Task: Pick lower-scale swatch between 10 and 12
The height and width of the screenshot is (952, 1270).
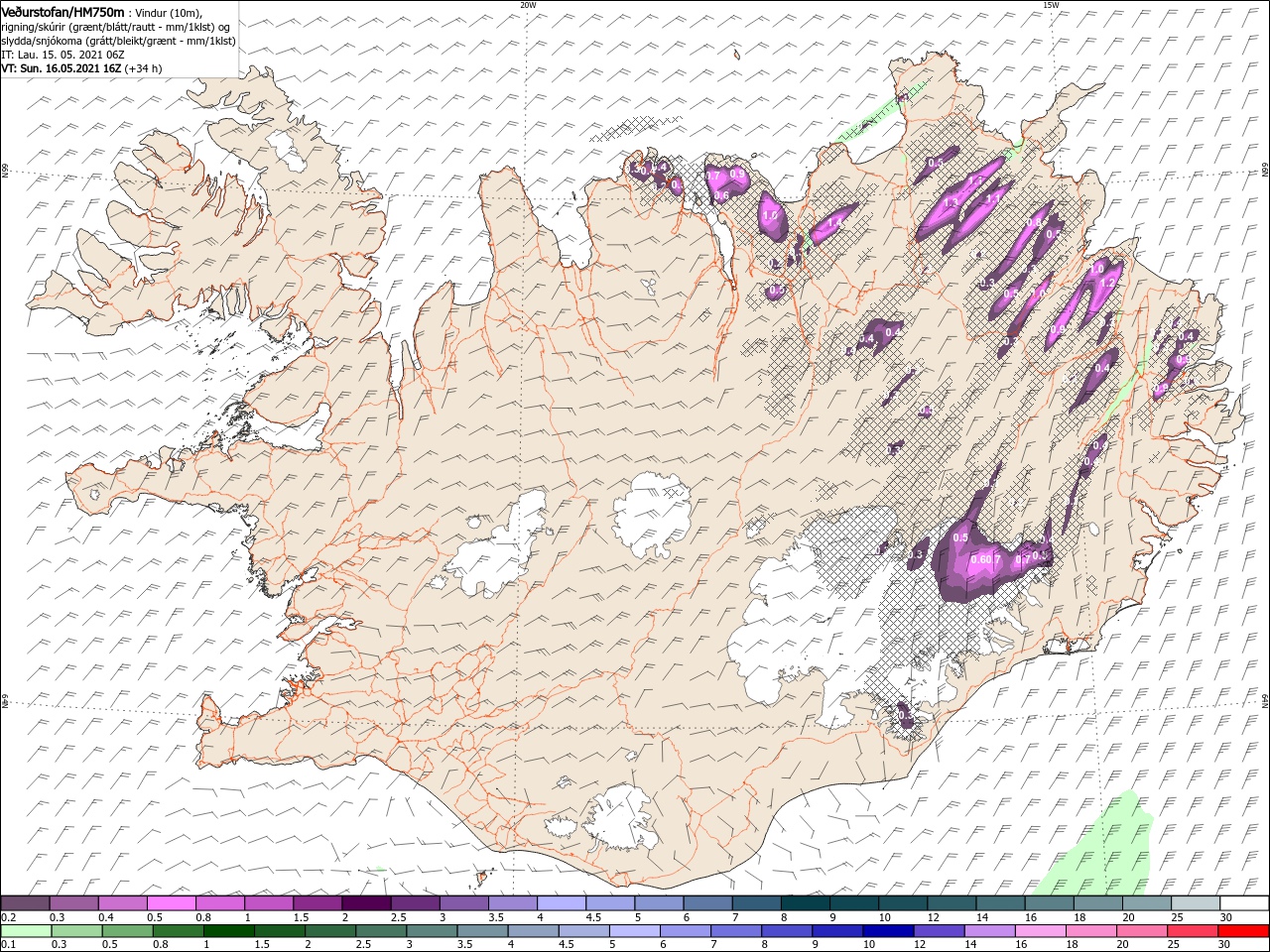Action: pyautogui.click(x=890, y=931)
